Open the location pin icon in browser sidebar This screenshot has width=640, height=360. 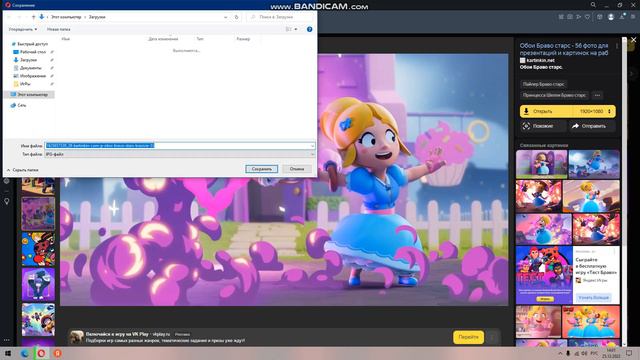pos(7,201)
